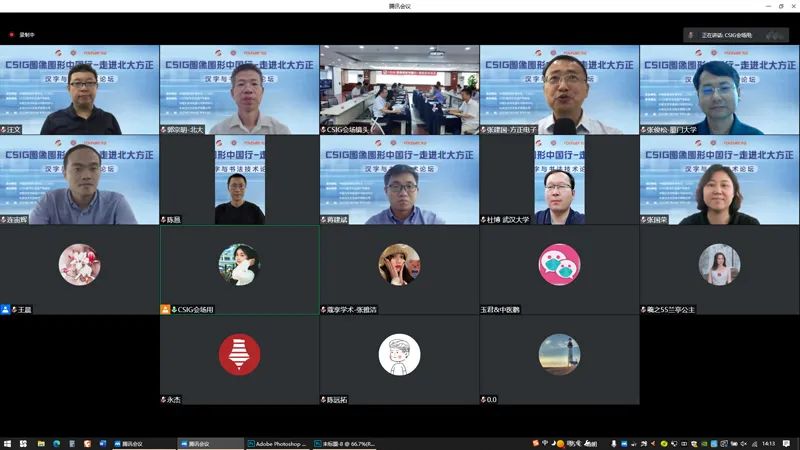Select 郭宗明-北大 video tile

[239, 90]
